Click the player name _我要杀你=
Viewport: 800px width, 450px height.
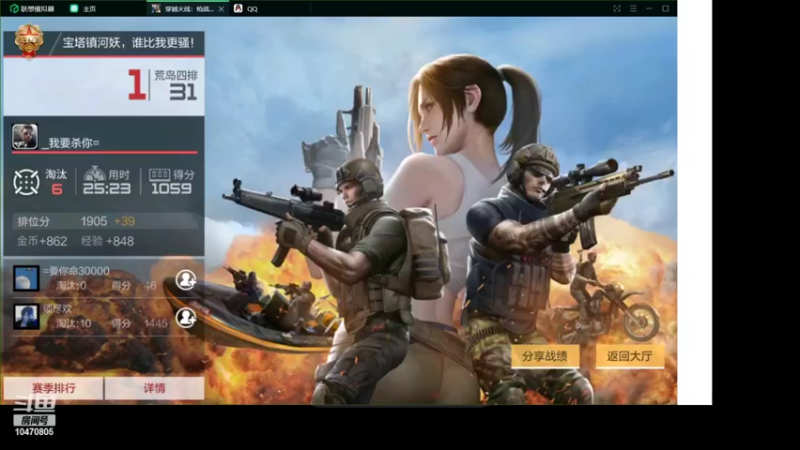click(71, 143)
